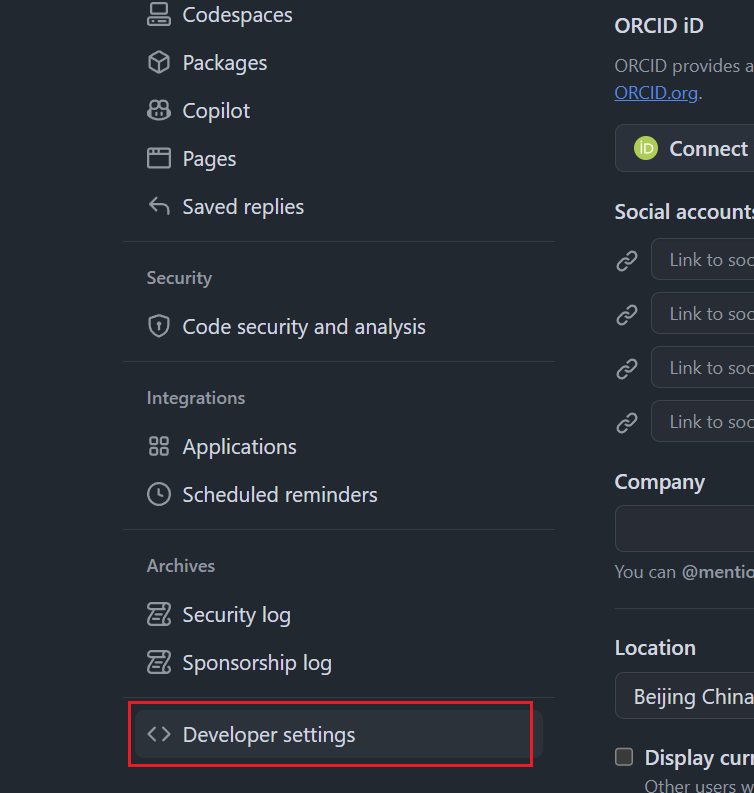Toggle the Display current local time checkbox
Image resolution: width=754 pixels, height=793 pixels.
tap(624, 757)
